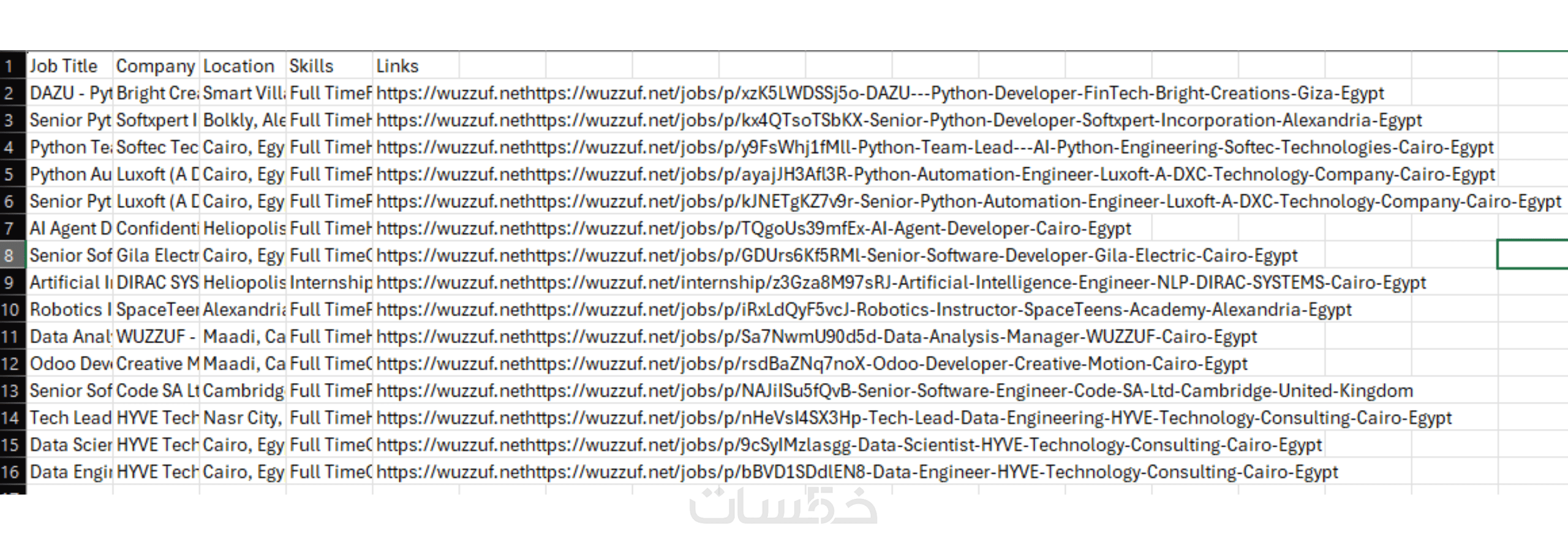Select the row 1 header number
1568x535 pixels.
[x=10, y=66]
